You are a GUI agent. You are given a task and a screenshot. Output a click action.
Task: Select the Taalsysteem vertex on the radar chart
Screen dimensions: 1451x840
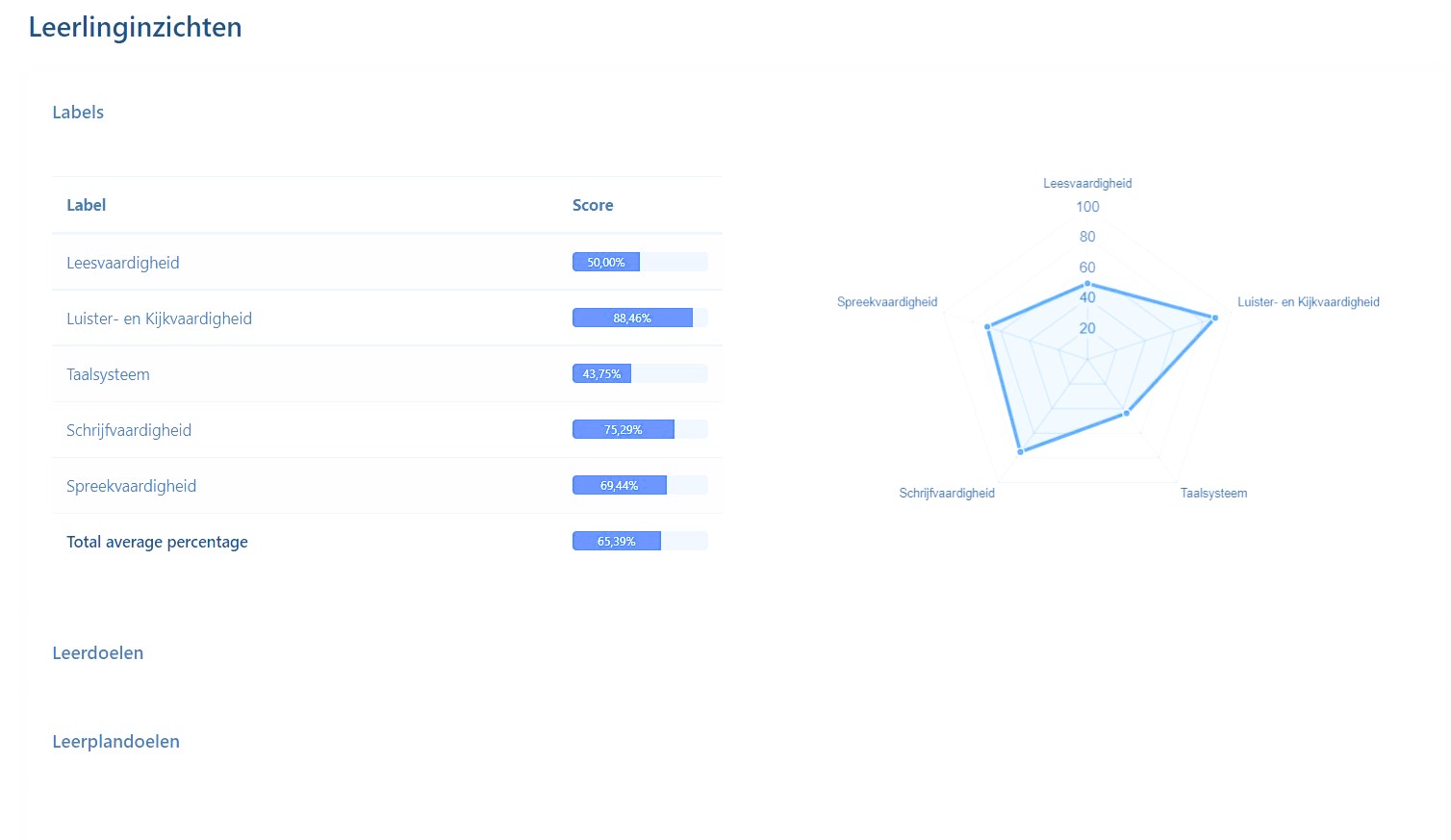pyautogui.click(x=1126, y=412)
